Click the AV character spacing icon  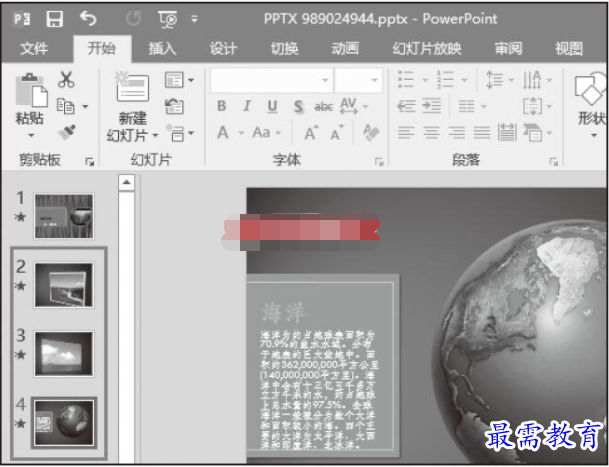pyautogui.click(x=349, y=106)
